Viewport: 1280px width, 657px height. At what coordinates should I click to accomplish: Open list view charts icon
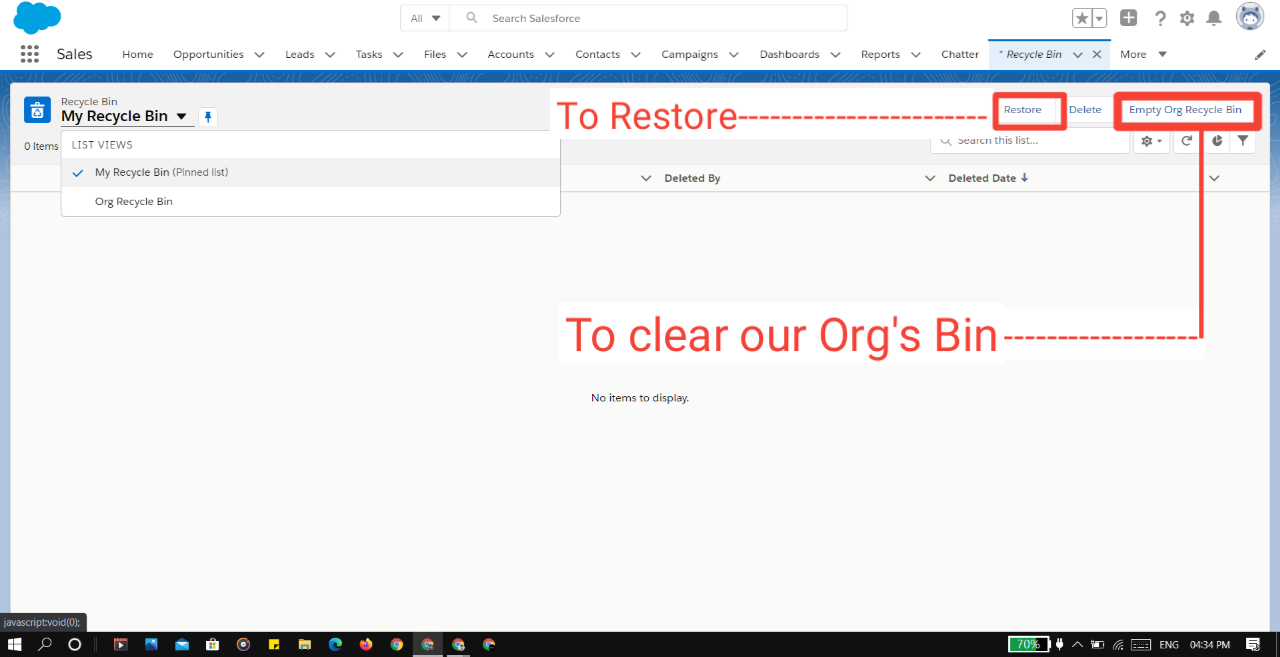(1215, 141)
